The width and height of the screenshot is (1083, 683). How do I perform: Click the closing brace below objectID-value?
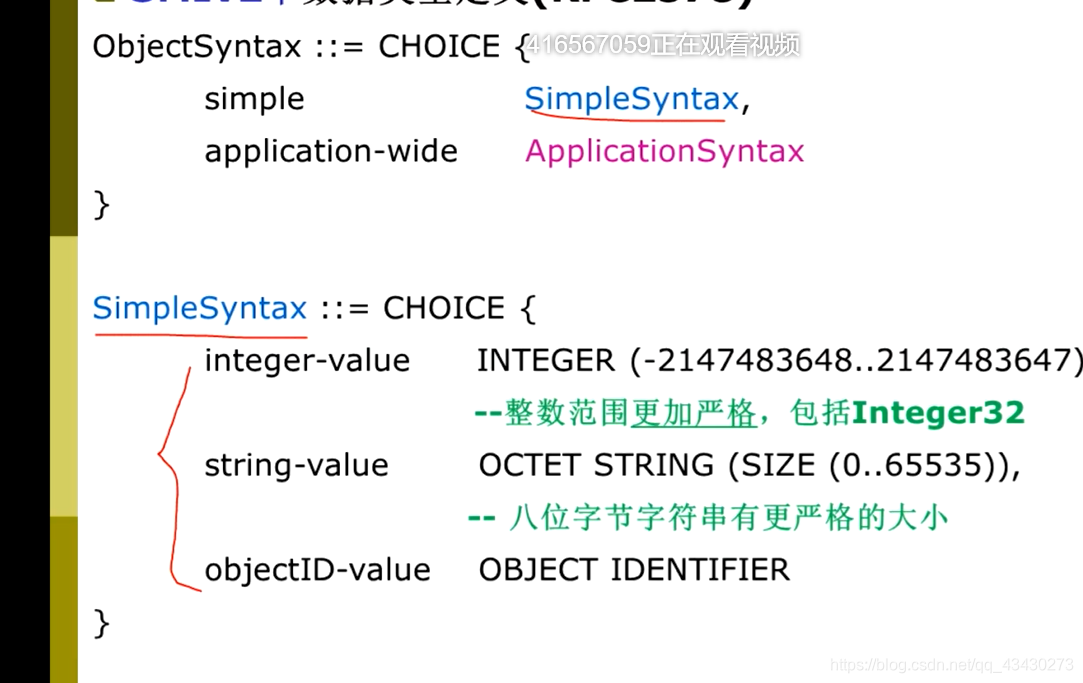click(102, 624)
